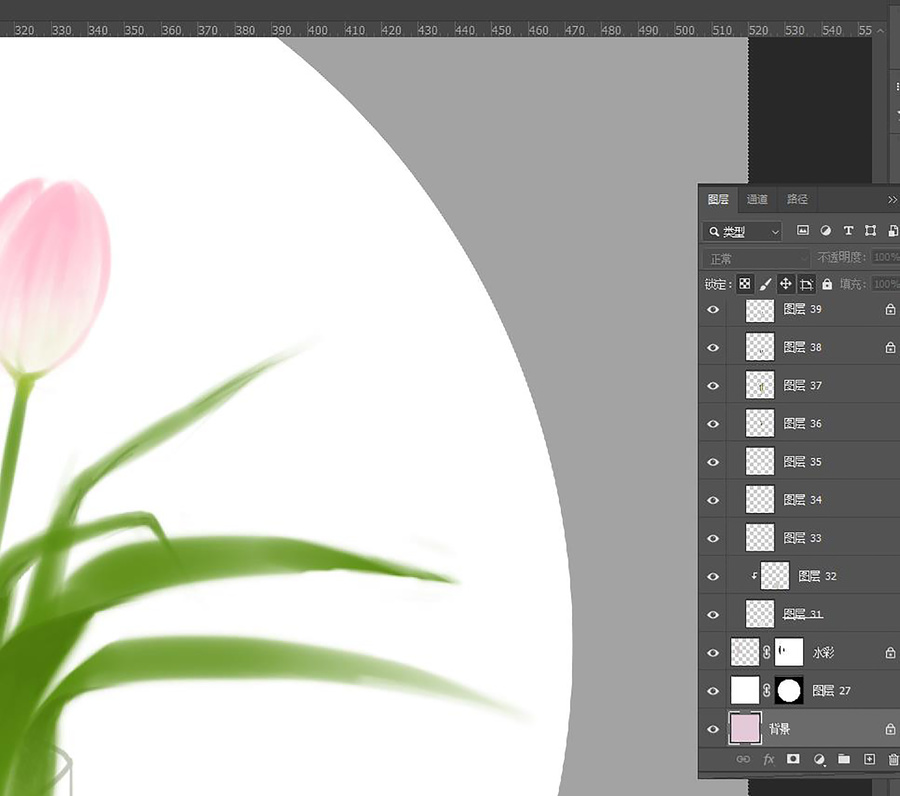Select 图层 27 circle mask thumbnail
The width and height of the screenshot is (900, 796).
click(x=789, y=690)
